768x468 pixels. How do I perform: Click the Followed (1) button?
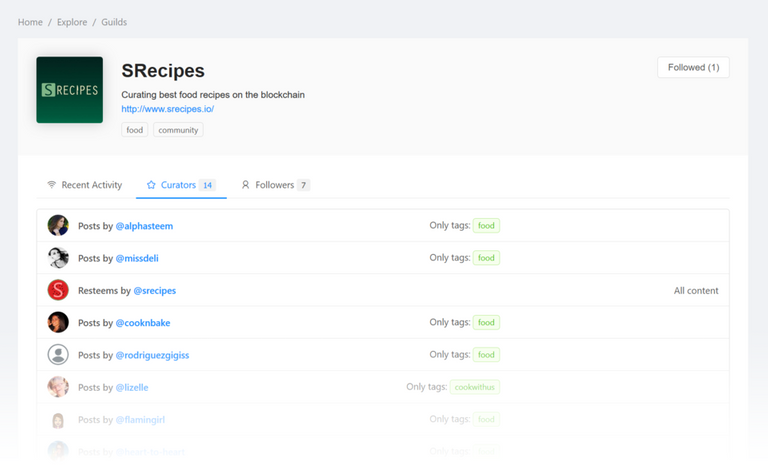coord(693,67)
